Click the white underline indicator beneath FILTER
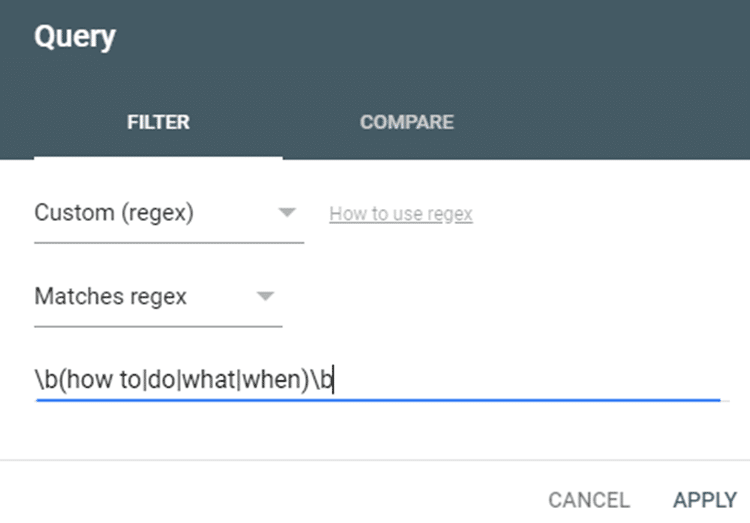 coord(158,157)
